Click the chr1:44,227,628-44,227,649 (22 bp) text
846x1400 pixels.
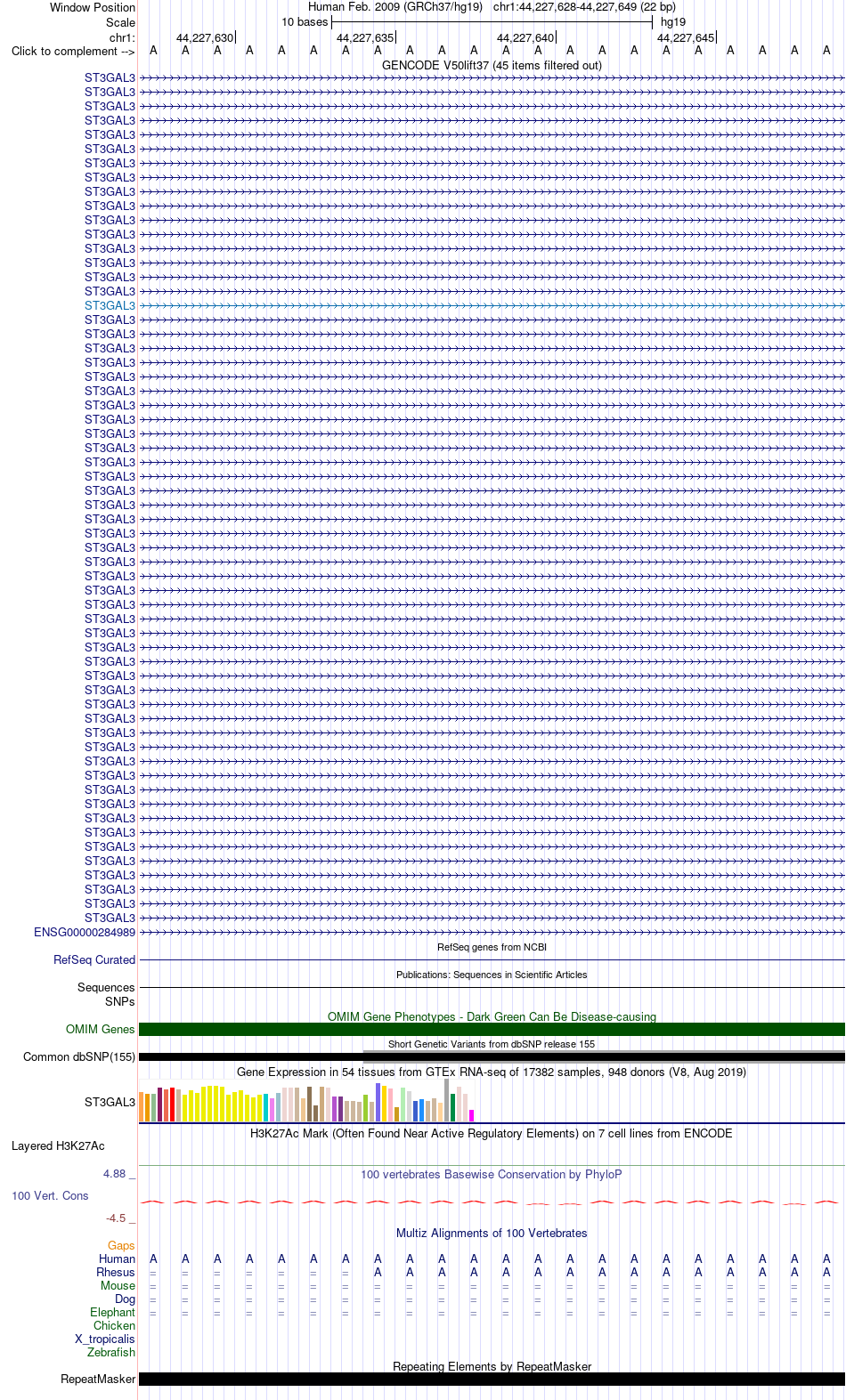point(584,7)
